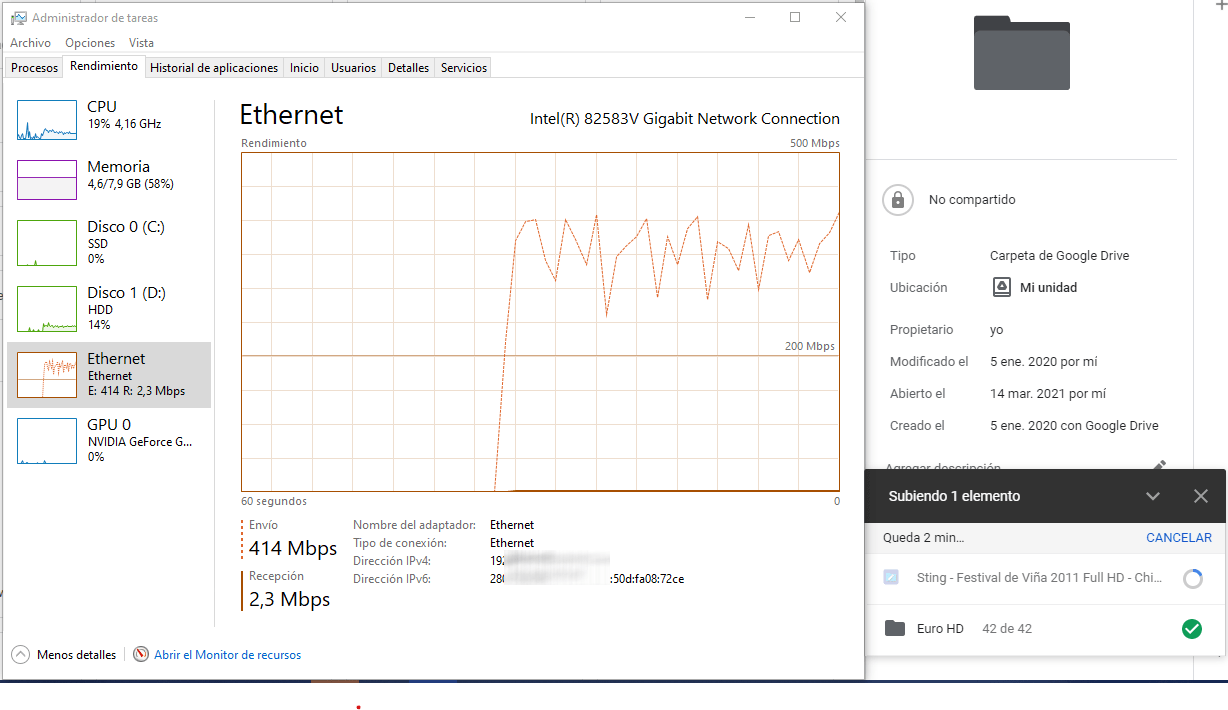Viewport: 1228px width, 710px height.
Task: Click the upload progress spinner
Action: point(1192,578)
